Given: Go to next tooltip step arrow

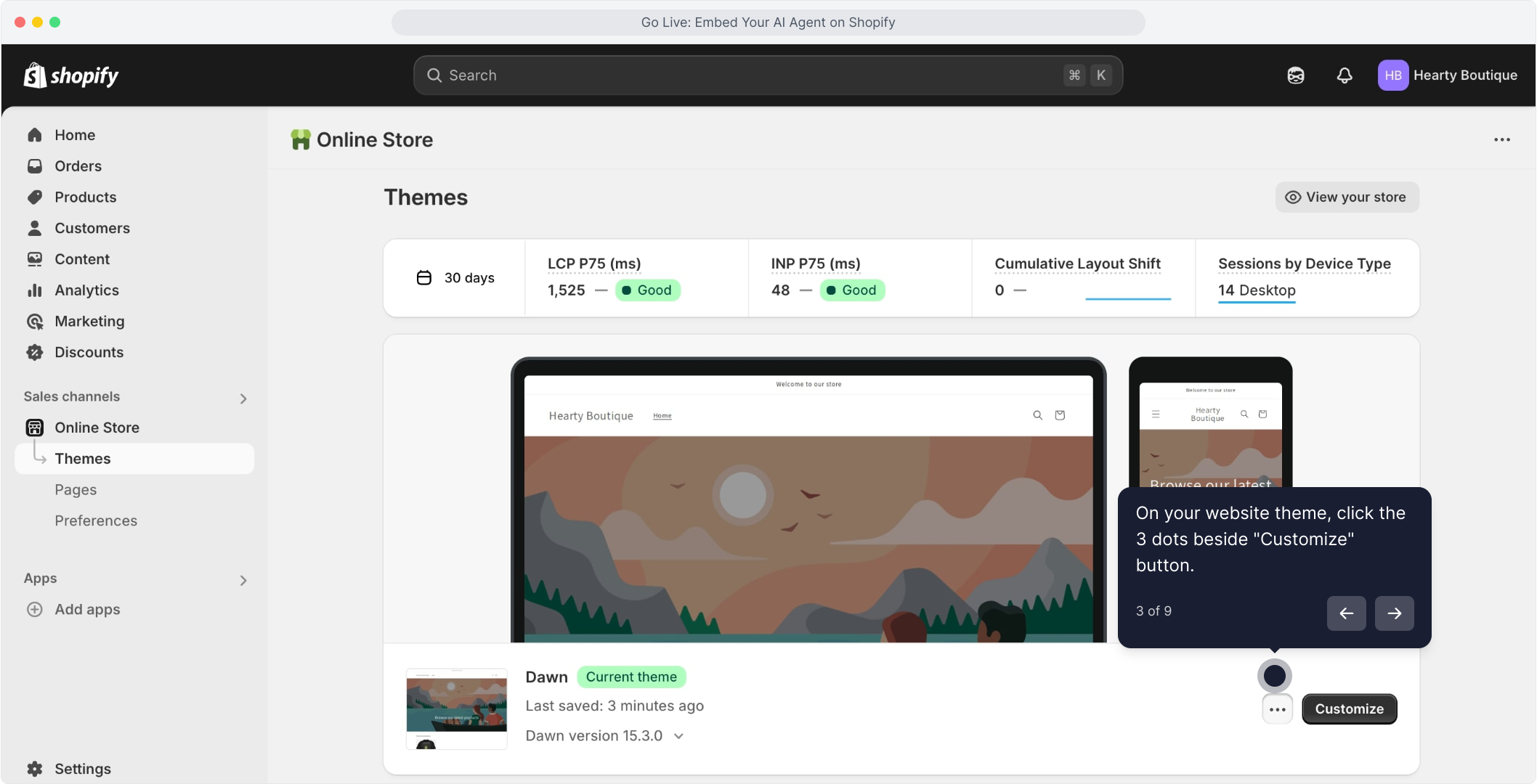Looking at the screenshot, I should [x=1394, y=613].
